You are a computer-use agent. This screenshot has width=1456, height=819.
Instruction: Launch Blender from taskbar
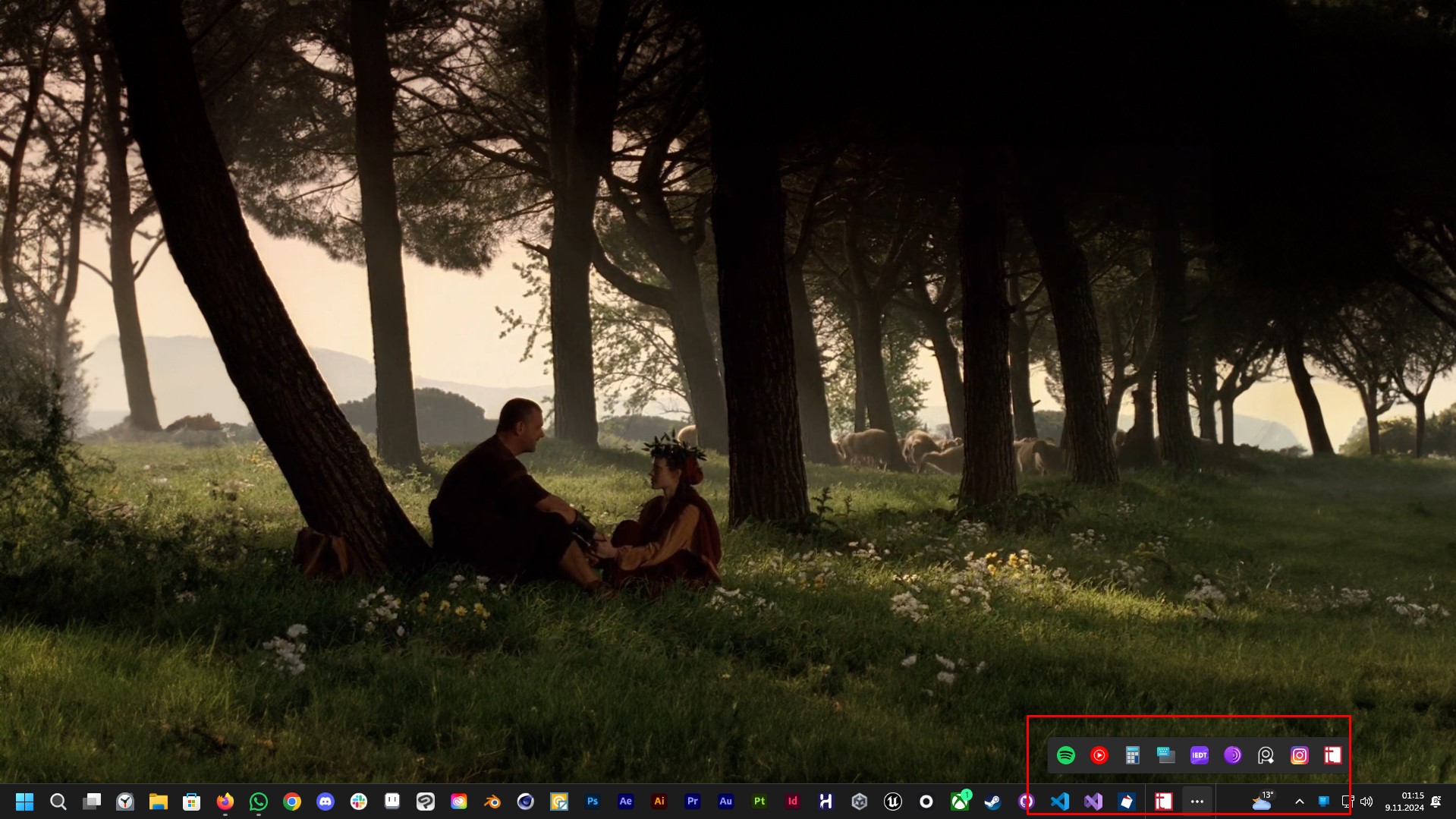point(492,802)
